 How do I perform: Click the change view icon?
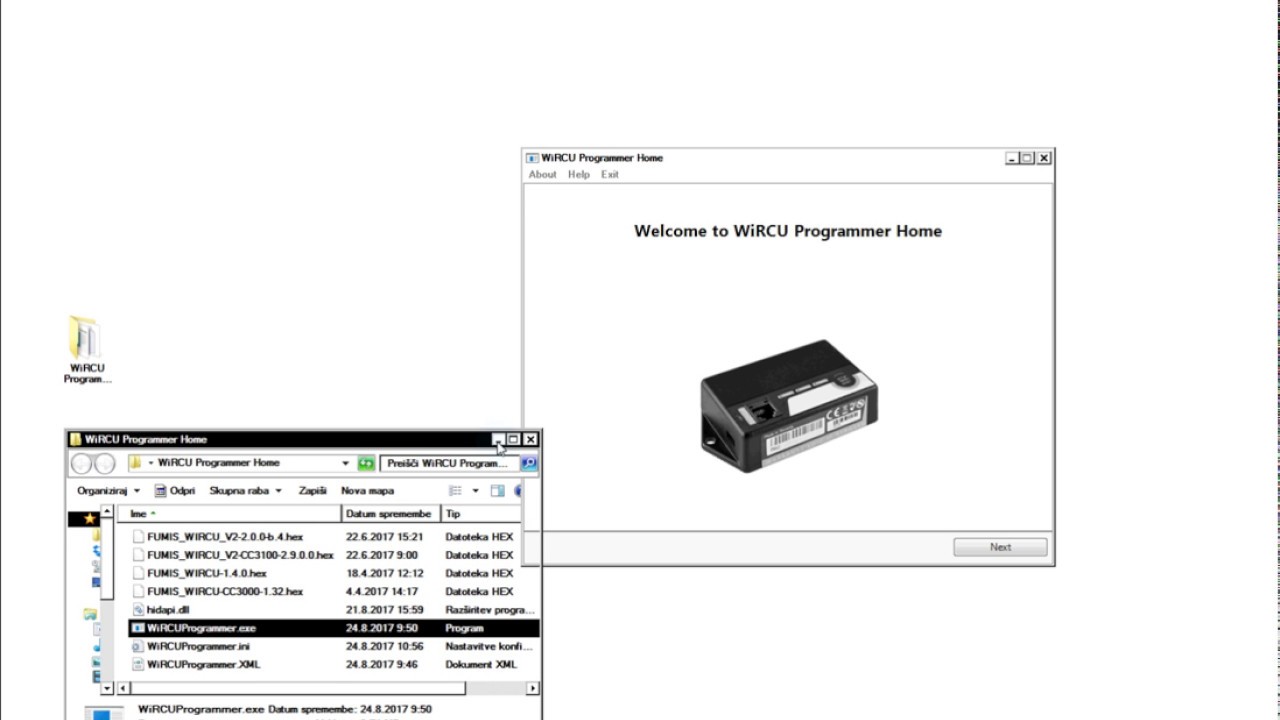456,491
